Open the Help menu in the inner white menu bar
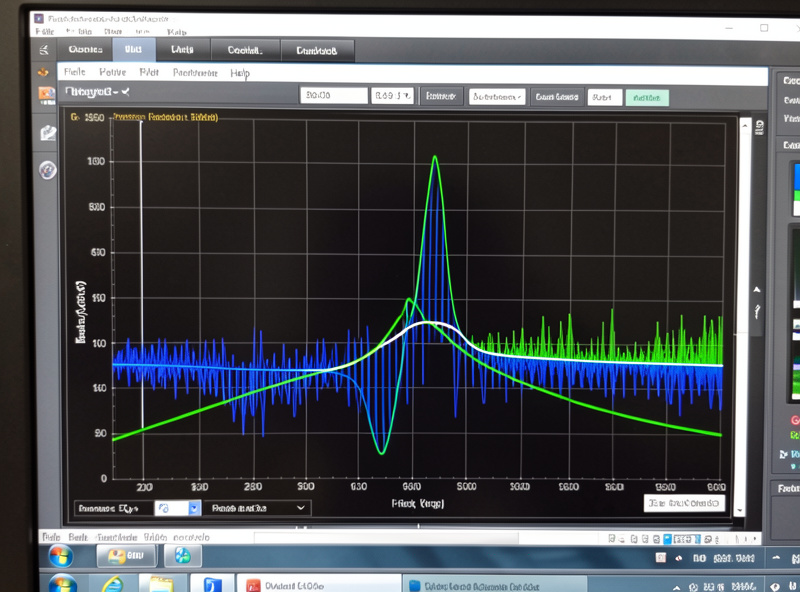The image size is (800, 592). 240,72
